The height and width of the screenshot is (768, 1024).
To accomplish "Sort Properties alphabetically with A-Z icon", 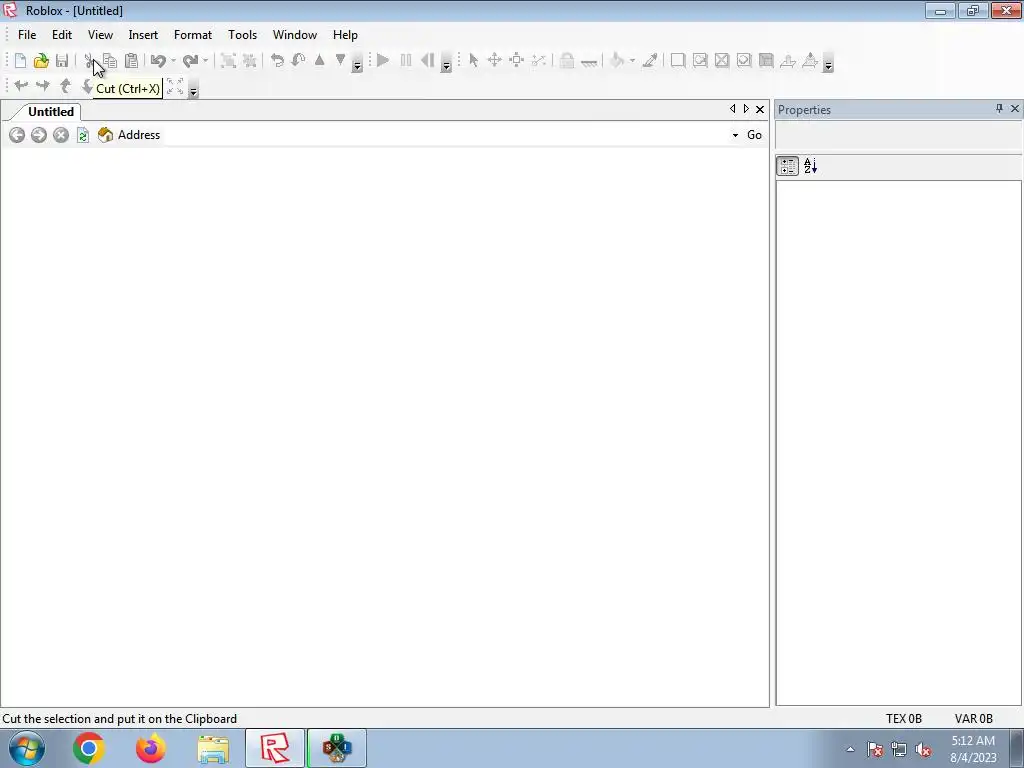I will point(810,167).
